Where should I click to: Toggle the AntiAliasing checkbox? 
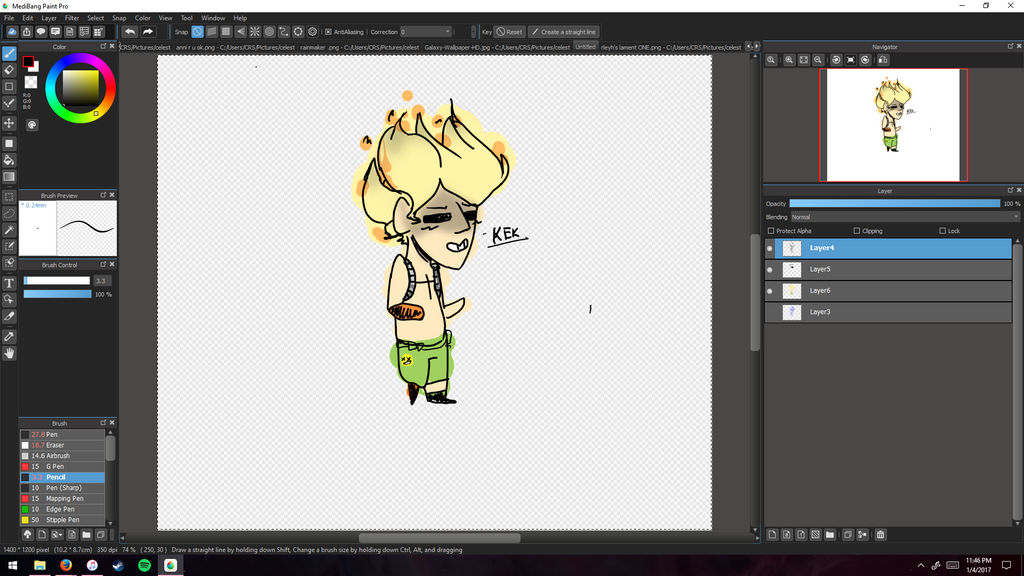coord(328,31)
